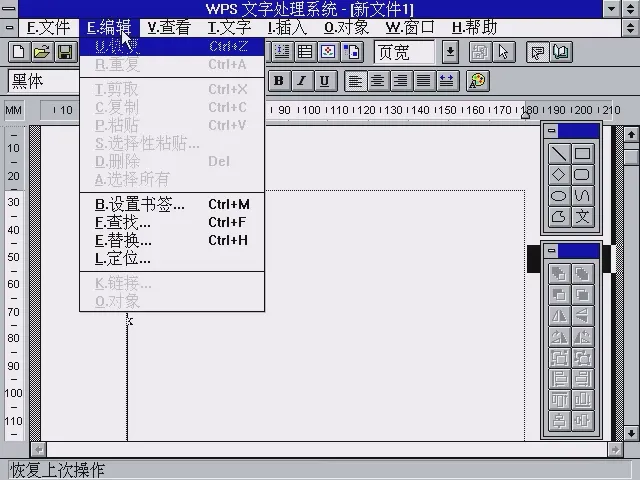Click the 黑体 font name box

point(44,81)
